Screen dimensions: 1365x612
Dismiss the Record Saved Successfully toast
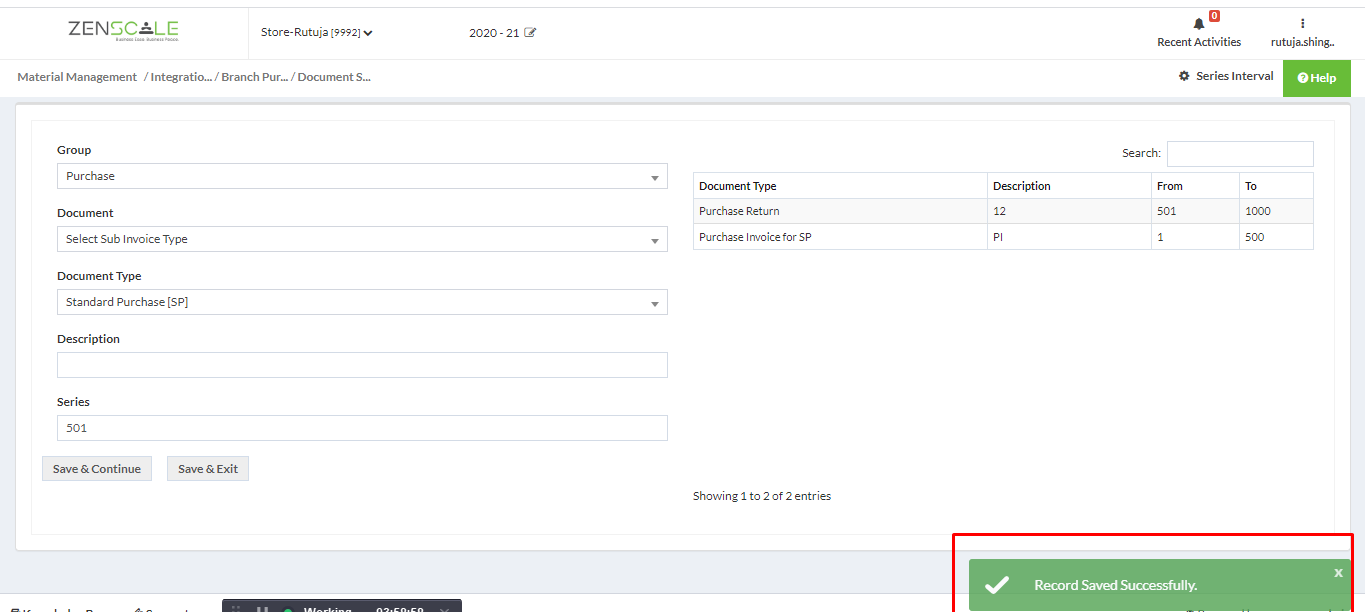[x=1338, y=573]
